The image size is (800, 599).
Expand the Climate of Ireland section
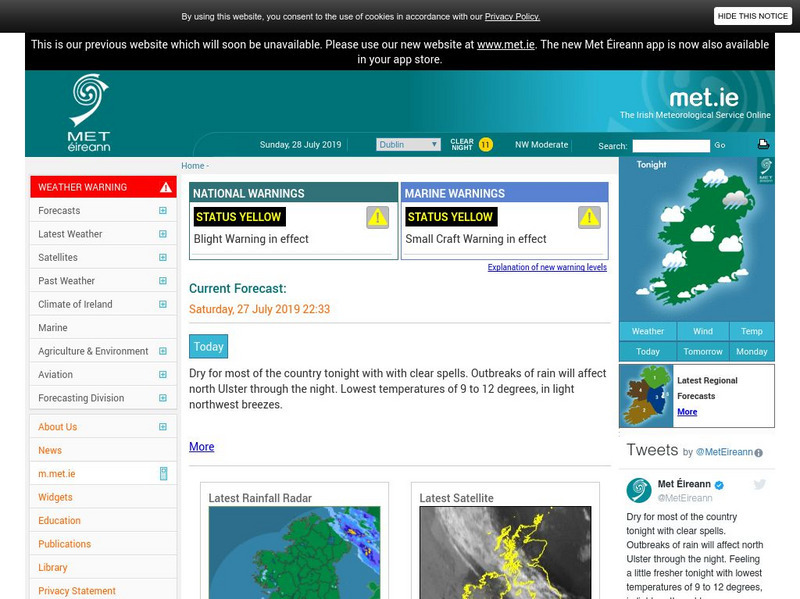[x=163, y=305]
